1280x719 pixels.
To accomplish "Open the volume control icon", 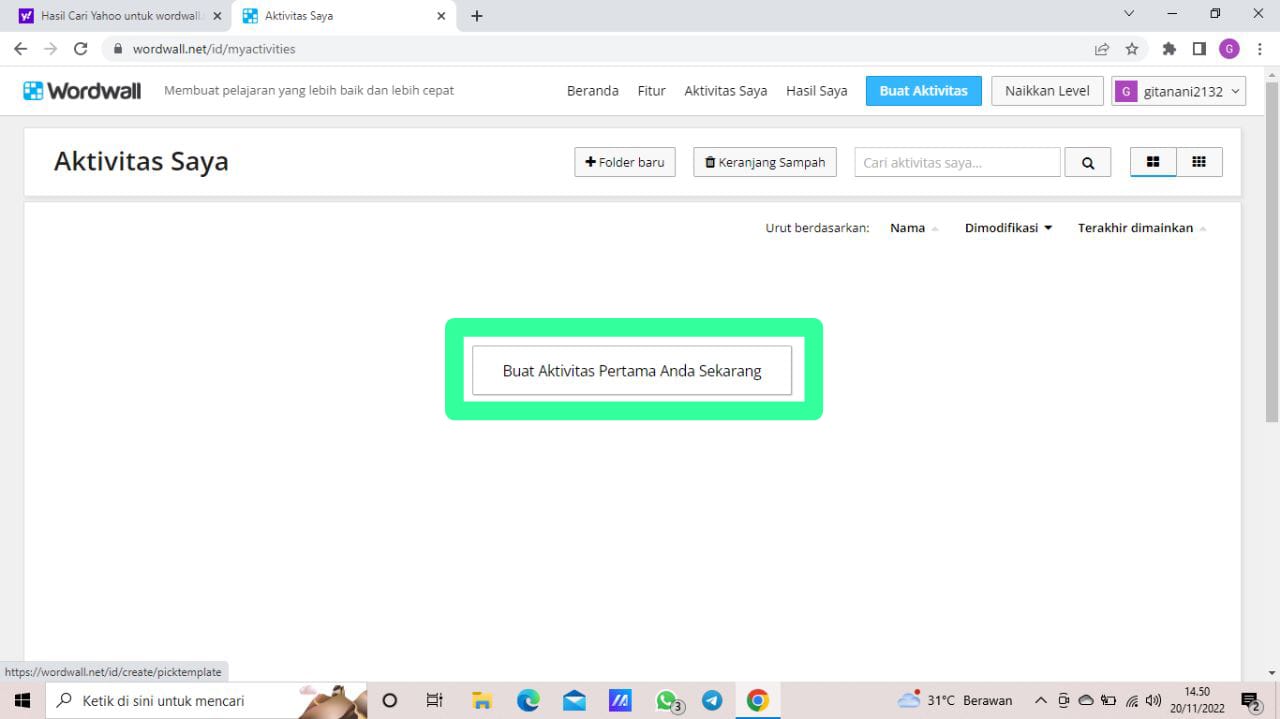I will pyautogui.click(x=1153, y=700).
